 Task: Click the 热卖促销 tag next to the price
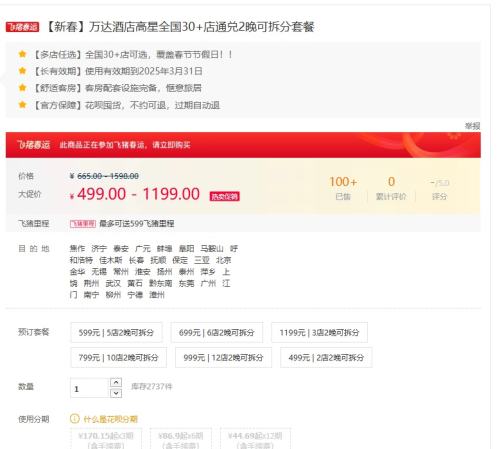[224, 196]
